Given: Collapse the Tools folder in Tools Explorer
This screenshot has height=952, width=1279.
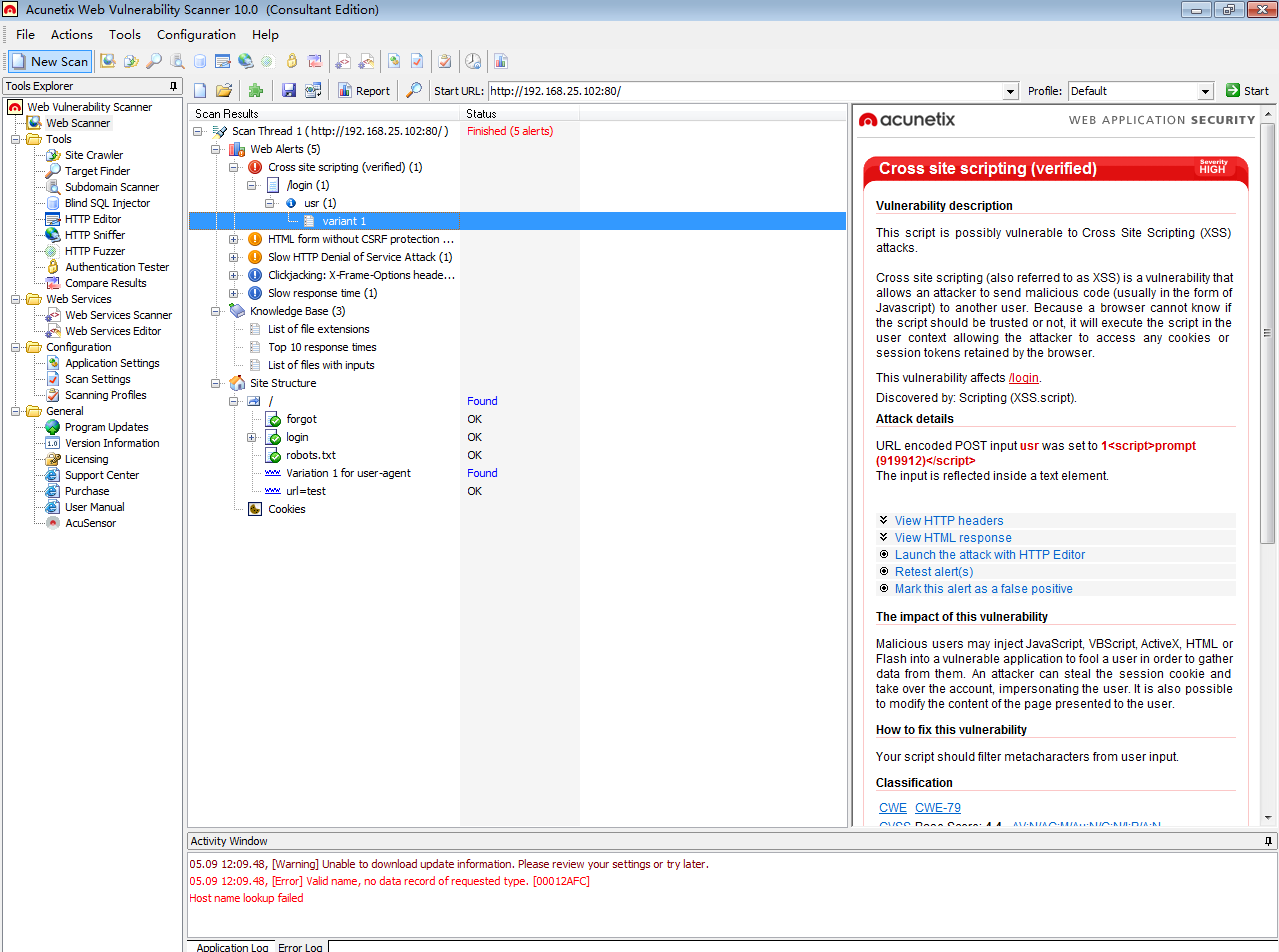Looking at the screenshot, I should point(16,139).
